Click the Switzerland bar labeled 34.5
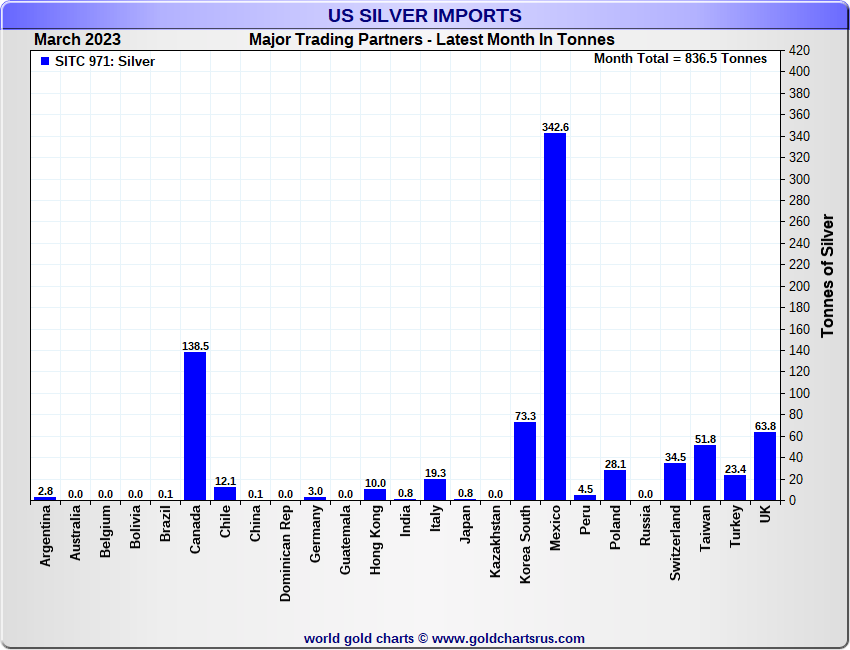This screenshot has width=850, height=650. pyautogui.click(x=675, y=481)
